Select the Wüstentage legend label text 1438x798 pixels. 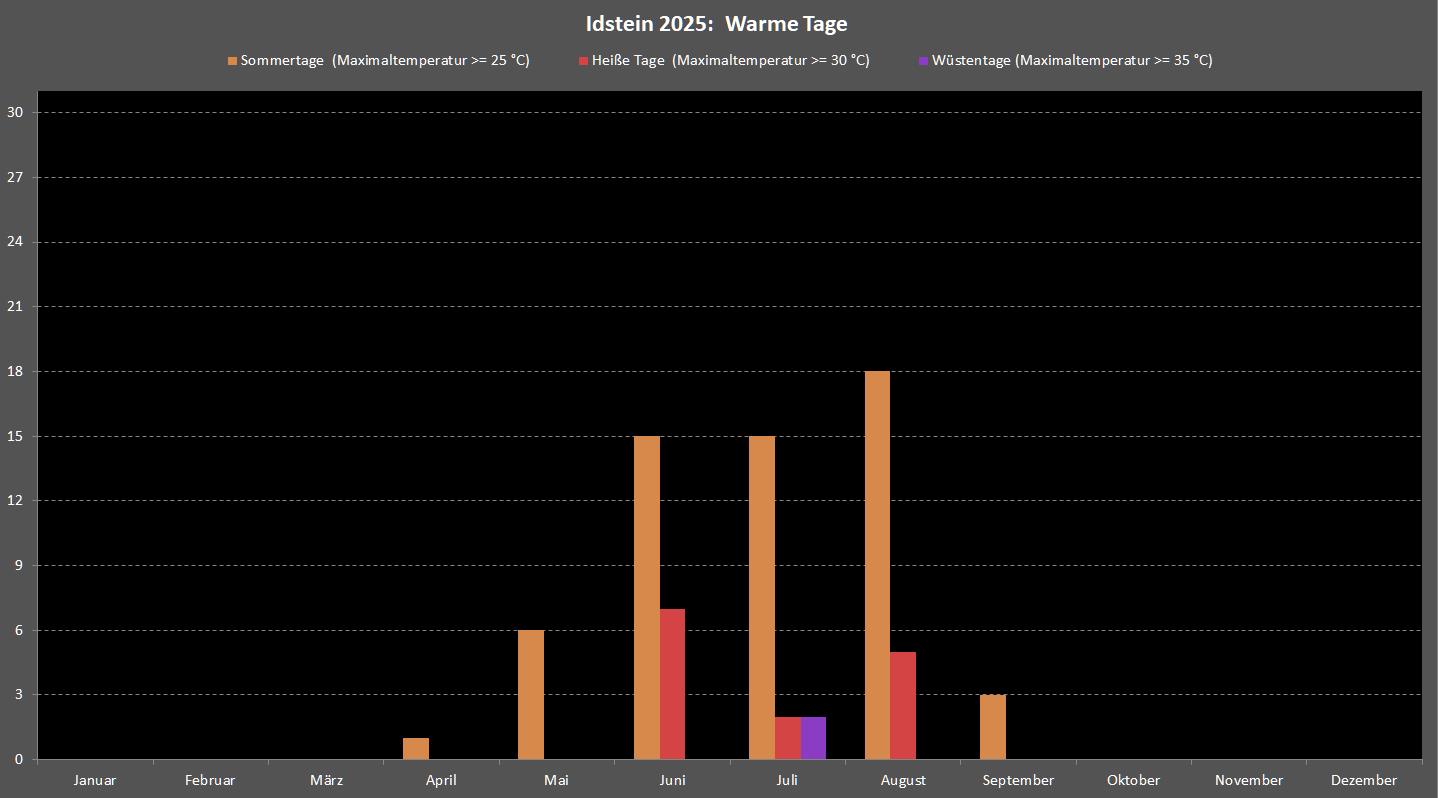[x=1072, y=60]
